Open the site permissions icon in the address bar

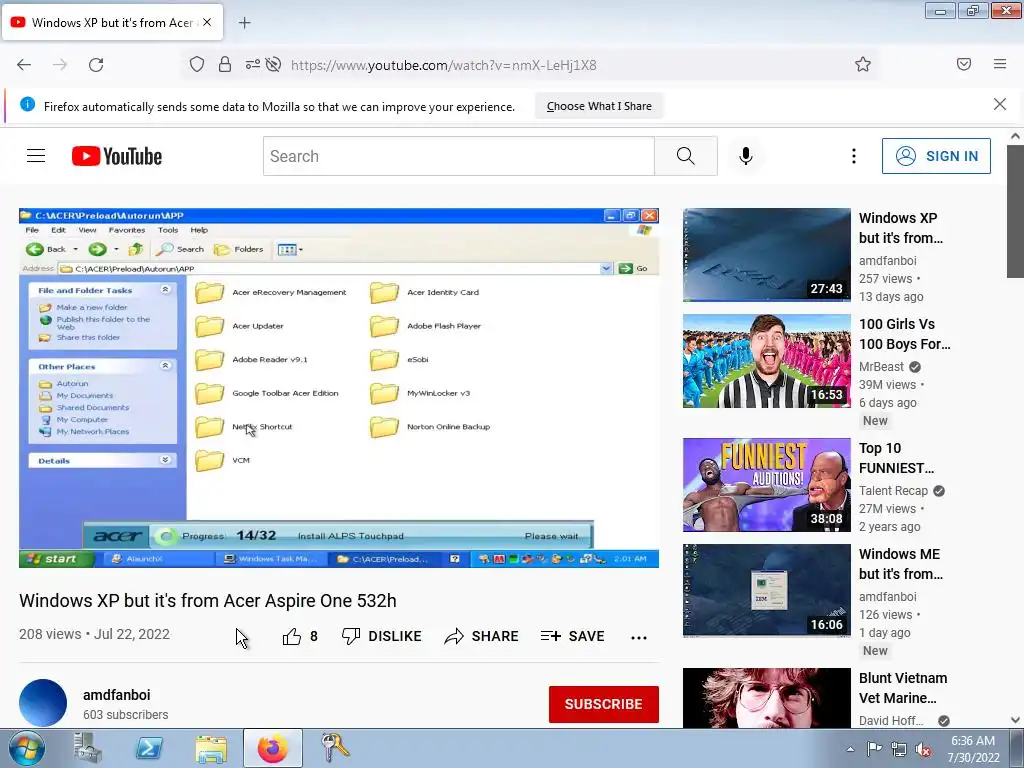click(252, 65)
